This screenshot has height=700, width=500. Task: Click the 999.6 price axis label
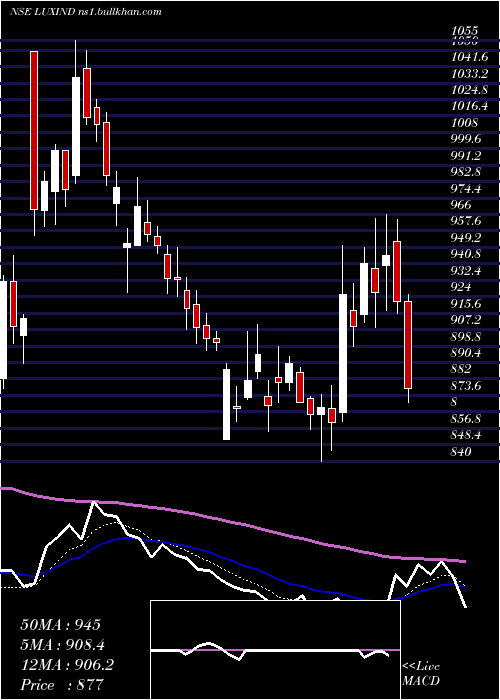(467, 139)
